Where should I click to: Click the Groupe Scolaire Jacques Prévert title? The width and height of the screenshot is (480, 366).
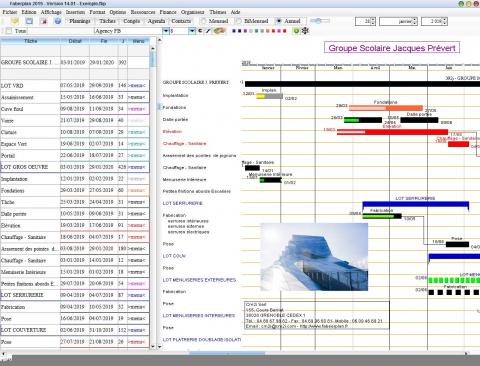click(392, 48)
